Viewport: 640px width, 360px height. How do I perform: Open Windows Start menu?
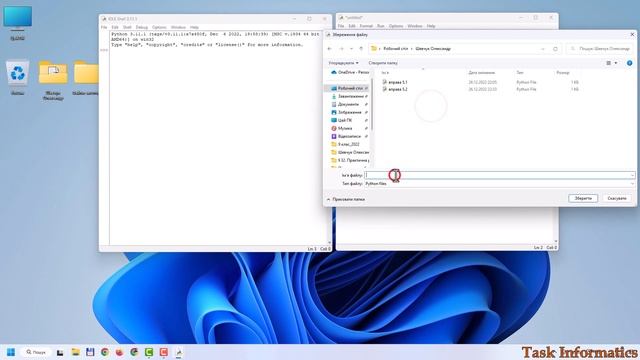pyautogui.click(x=11, y=352)
